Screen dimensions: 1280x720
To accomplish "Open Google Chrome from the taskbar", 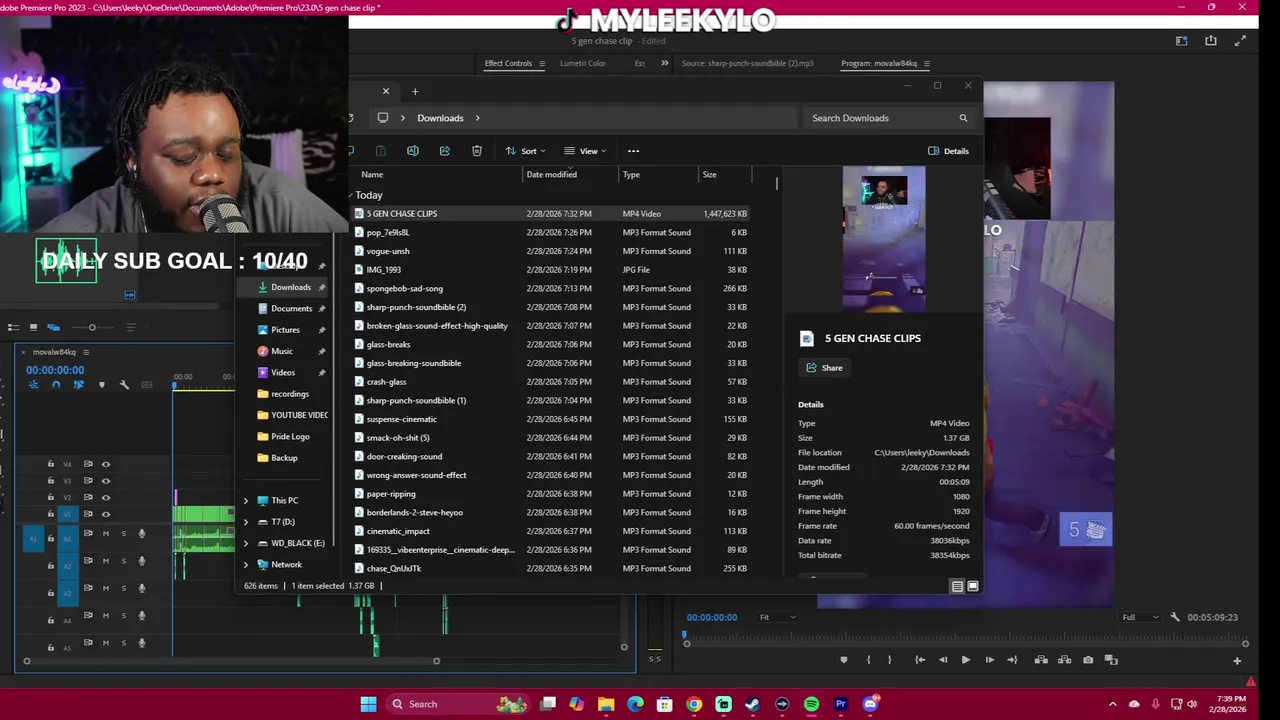I will (693, 704).
